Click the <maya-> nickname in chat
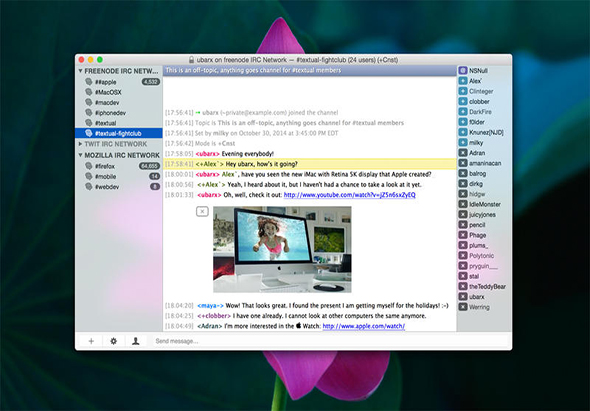This screenshot has width=590, height=411. (210, 306)
